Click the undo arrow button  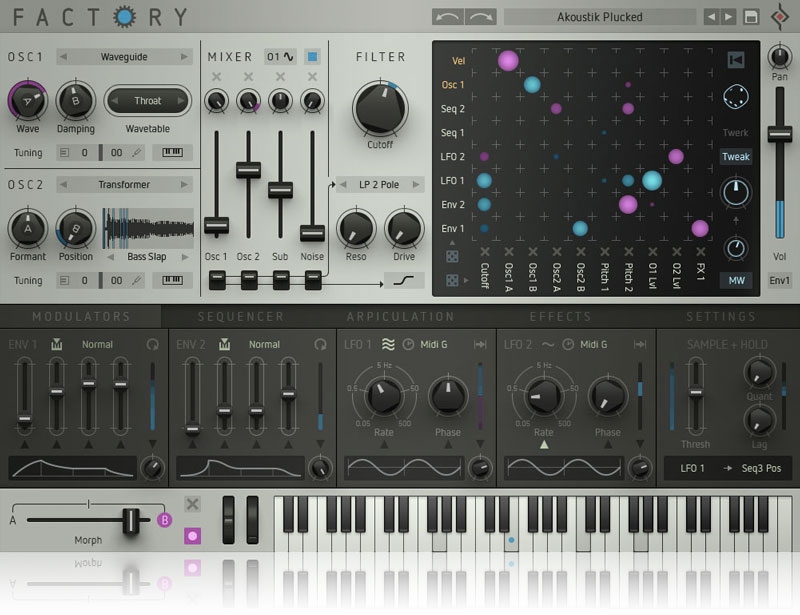448,17
